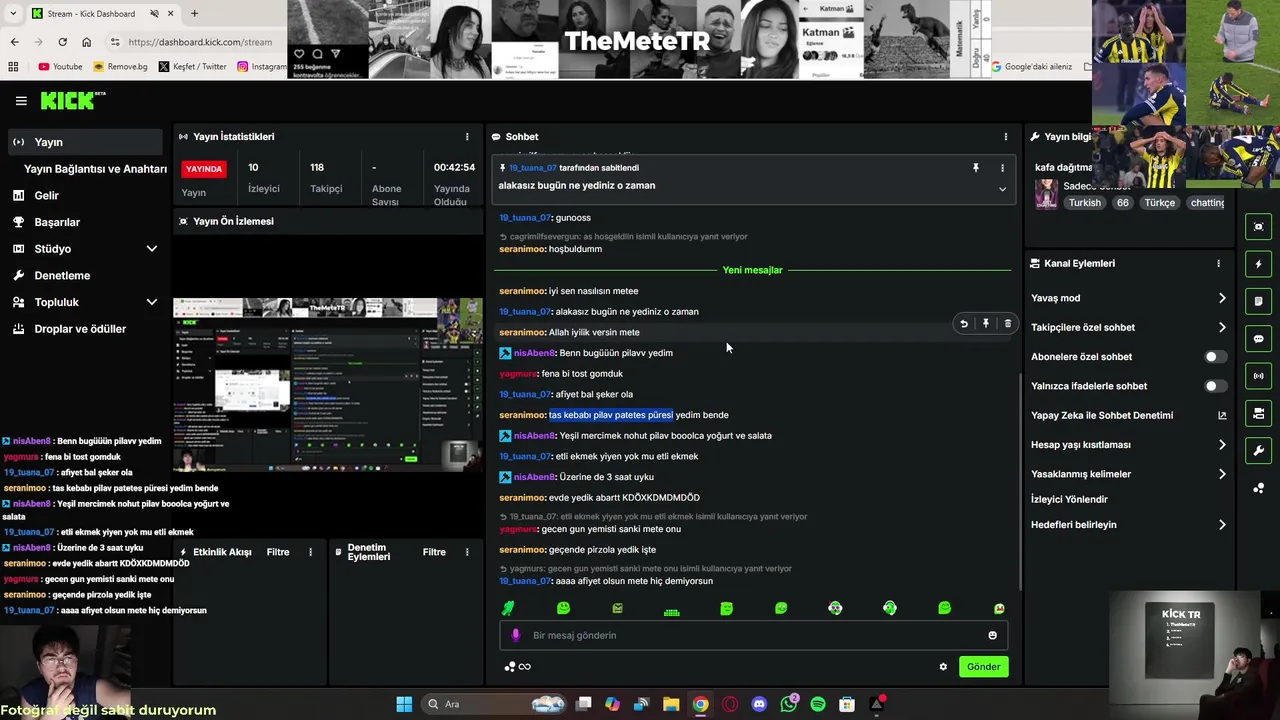
Task: Open WhatsApp from the taskbar
Action: [789, 704]
